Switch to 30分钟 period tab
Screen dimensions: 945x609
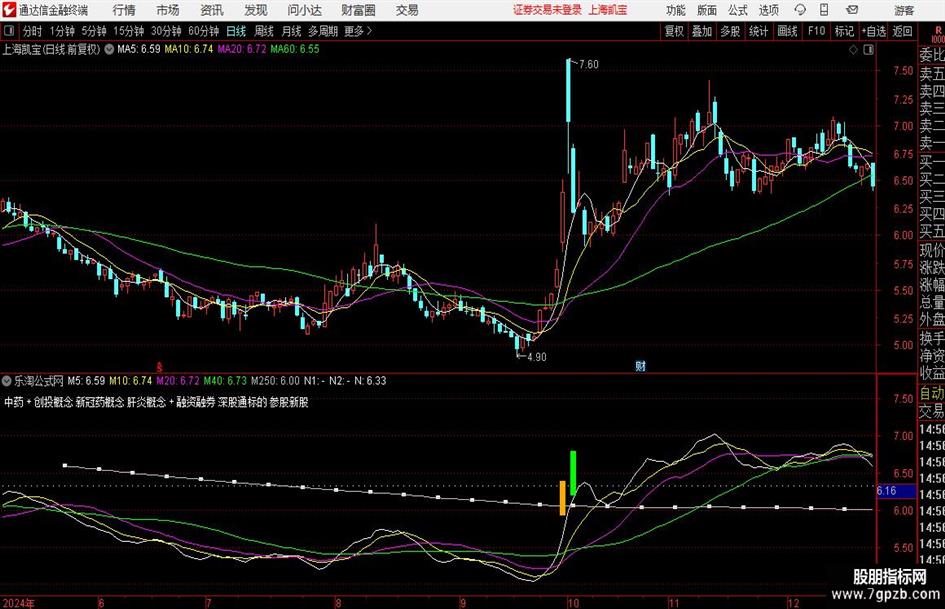[x=166, y=31]
